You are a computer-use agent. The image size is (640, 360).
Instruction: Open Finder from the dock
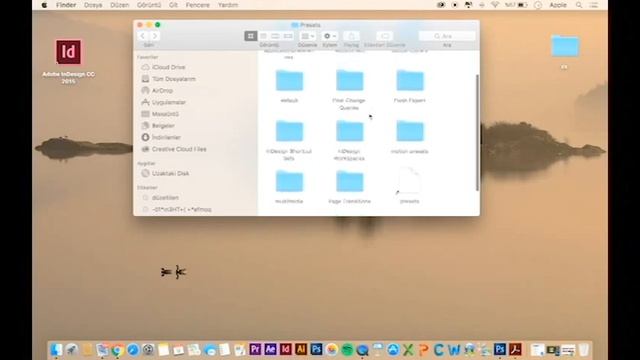[56, 350]
